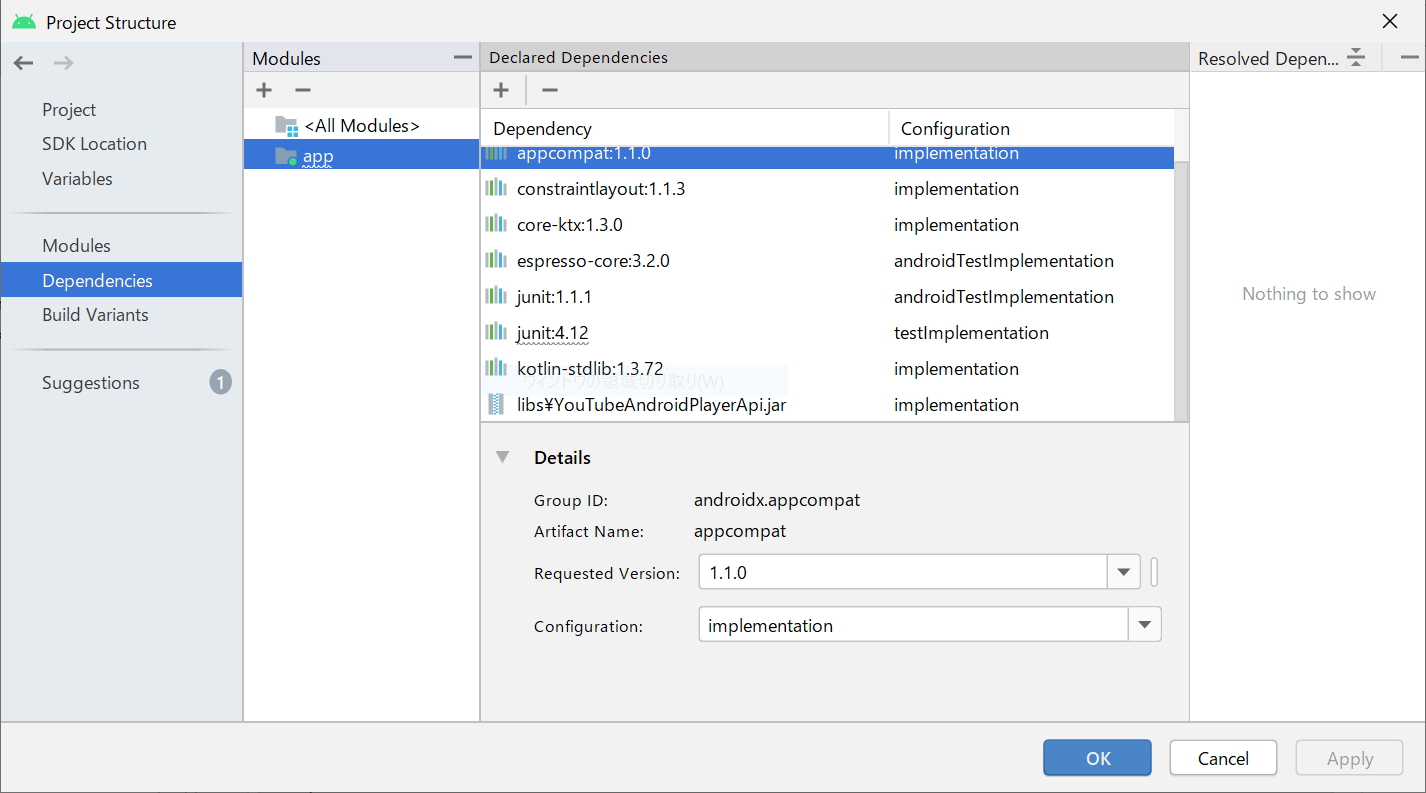This screenshot has width=1426, height=793.
Task: Click testImplementation configuration cell of junit:4.12
Action: (971, 332)
